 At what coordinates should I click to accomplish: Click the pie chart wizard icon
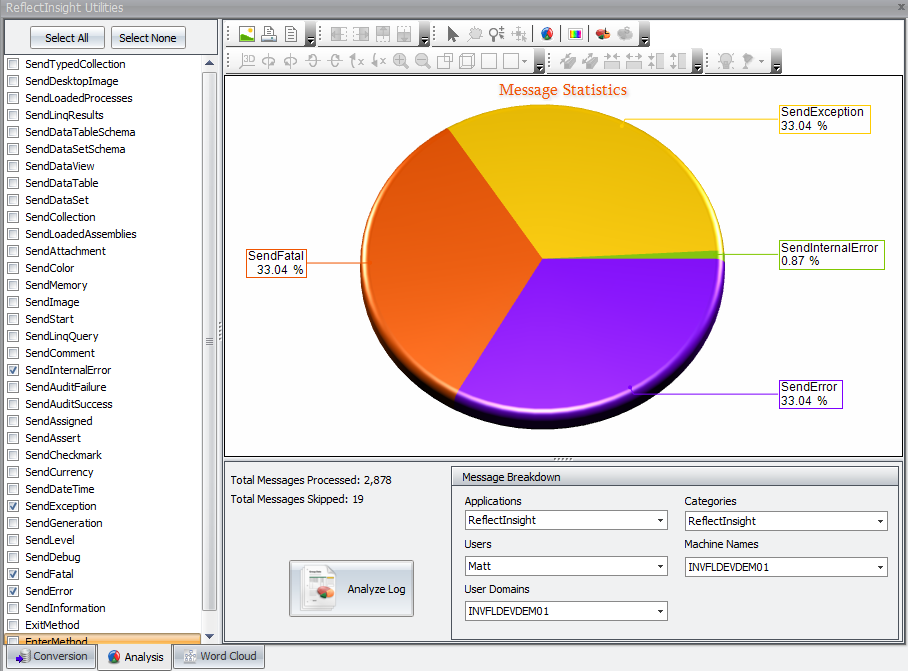[x=603, y=34]
